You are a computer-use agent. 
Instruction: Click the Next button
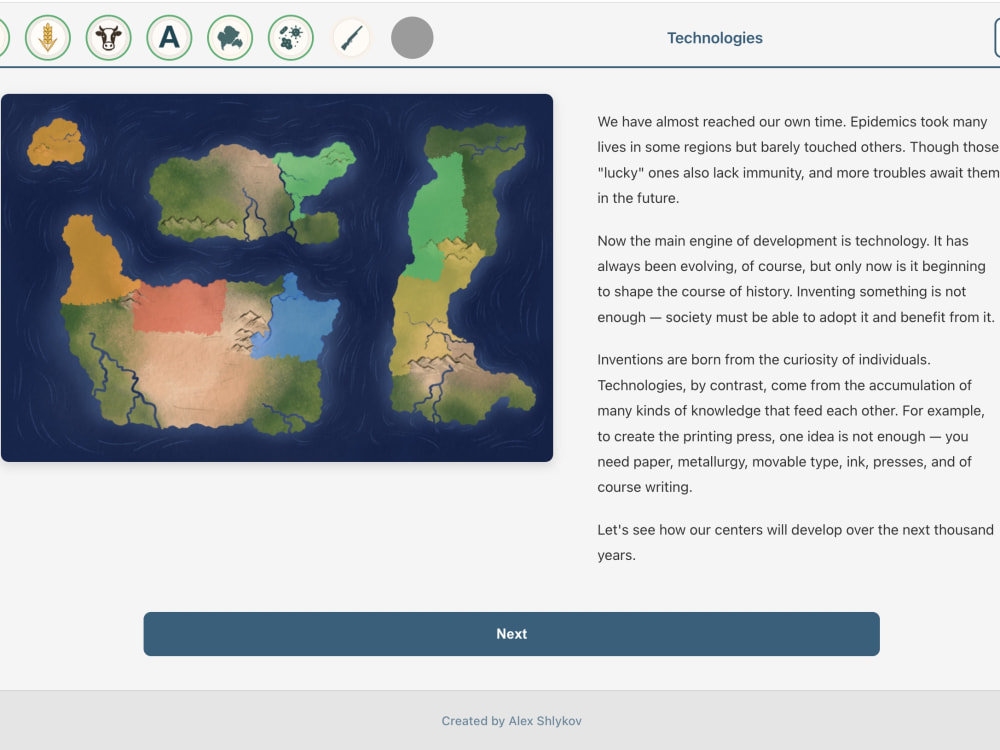pyautogui.click(x=511, y=634)
